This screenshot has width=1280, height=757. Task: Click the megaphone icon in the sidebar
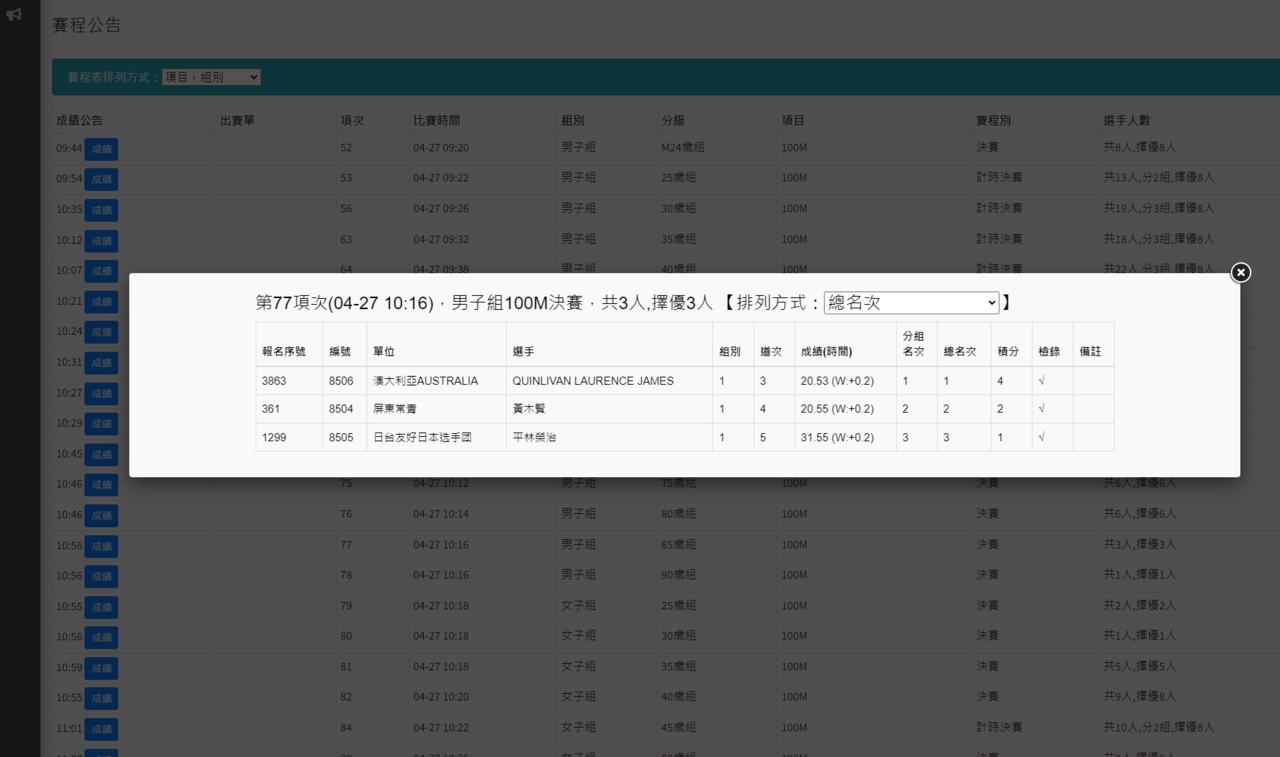(14, 14)
